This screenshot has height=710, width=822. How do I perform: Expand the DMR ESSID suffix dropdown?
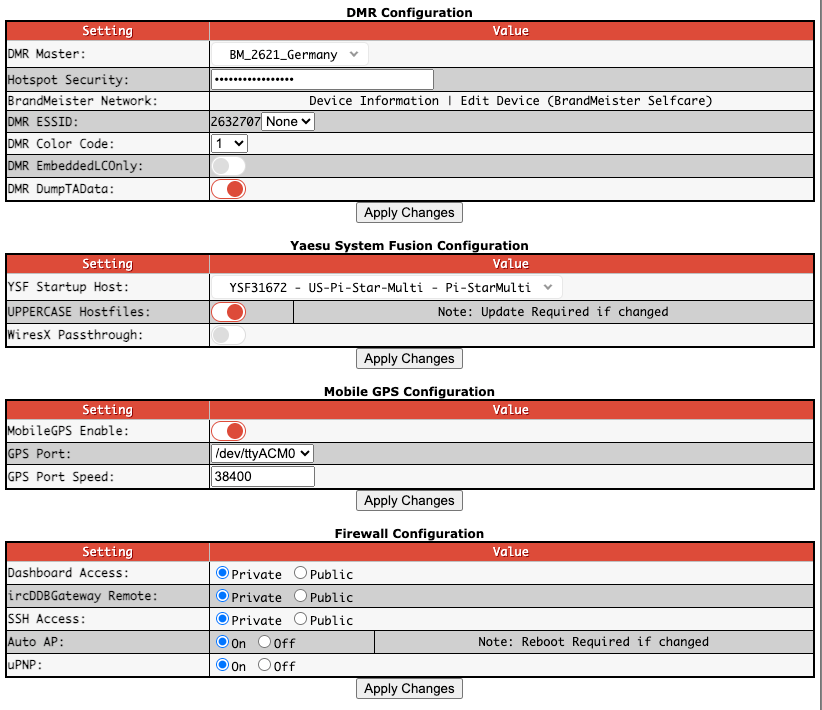pyautogui.click(x=288, y=121)
